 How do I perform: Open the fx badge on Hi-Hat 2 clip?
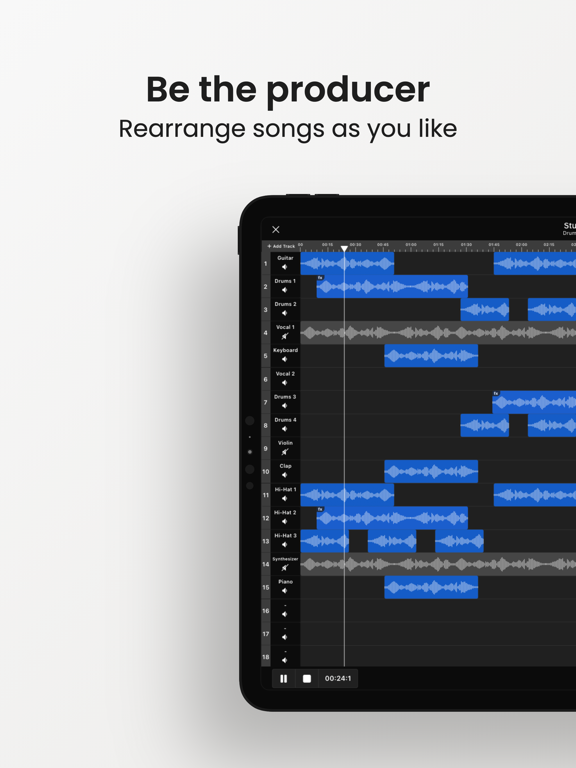point(320,509)
